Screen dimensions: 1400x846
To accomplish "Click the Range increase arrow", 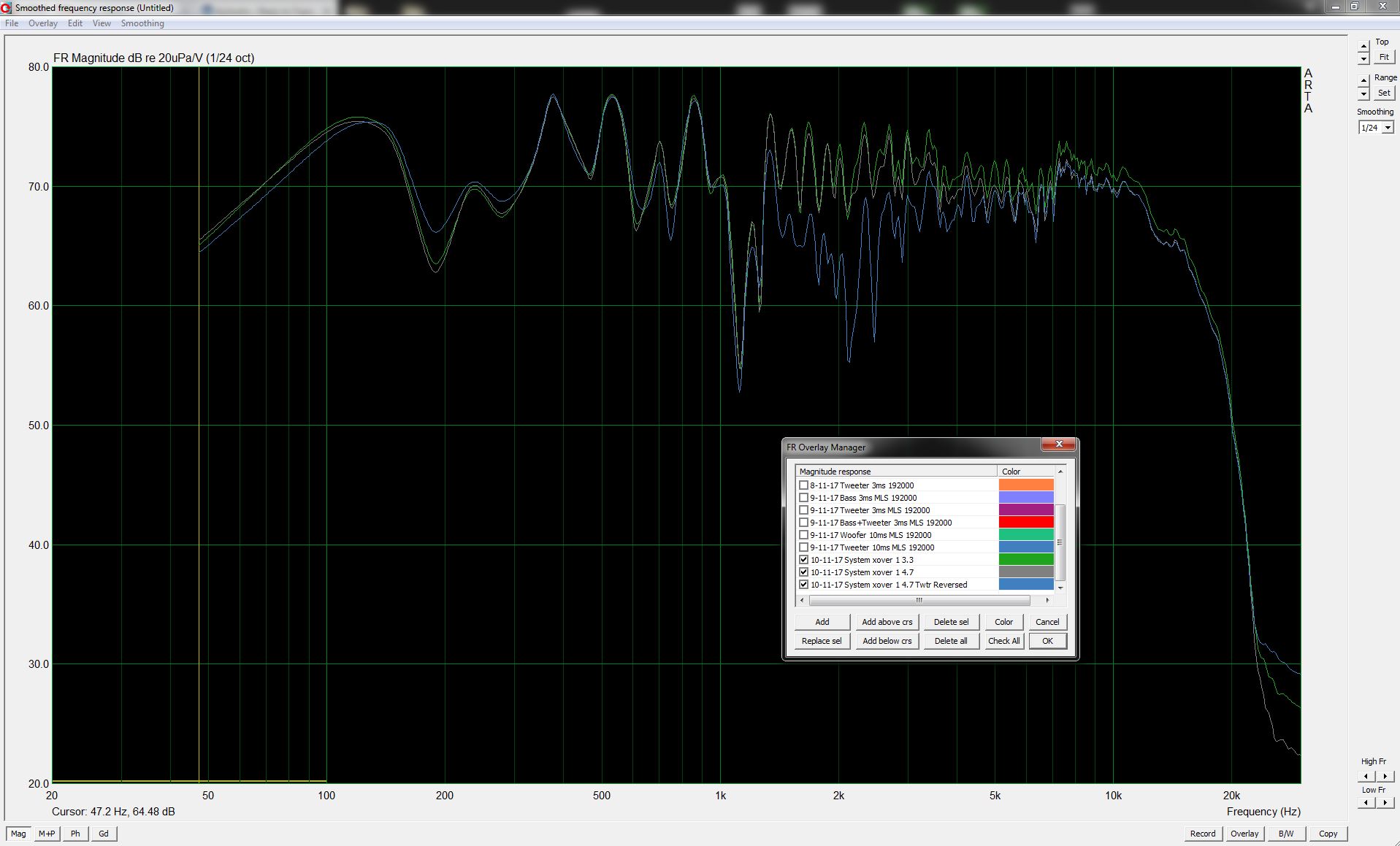I will [x=1363, y=81].
